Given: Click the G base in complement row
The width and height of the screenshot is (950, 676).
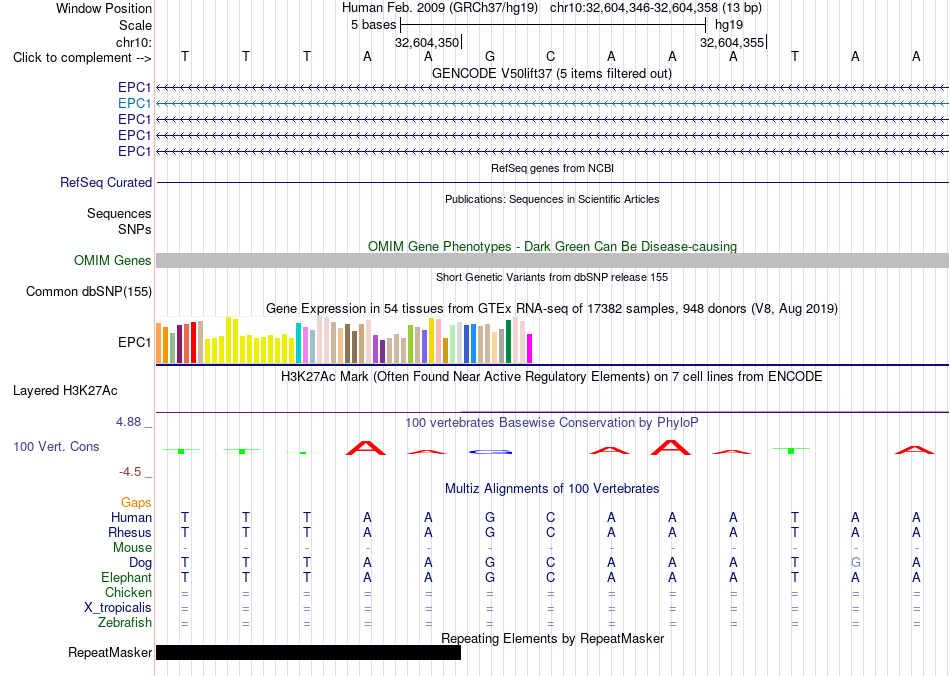Looking at the screenshot, I should (490, 56).
